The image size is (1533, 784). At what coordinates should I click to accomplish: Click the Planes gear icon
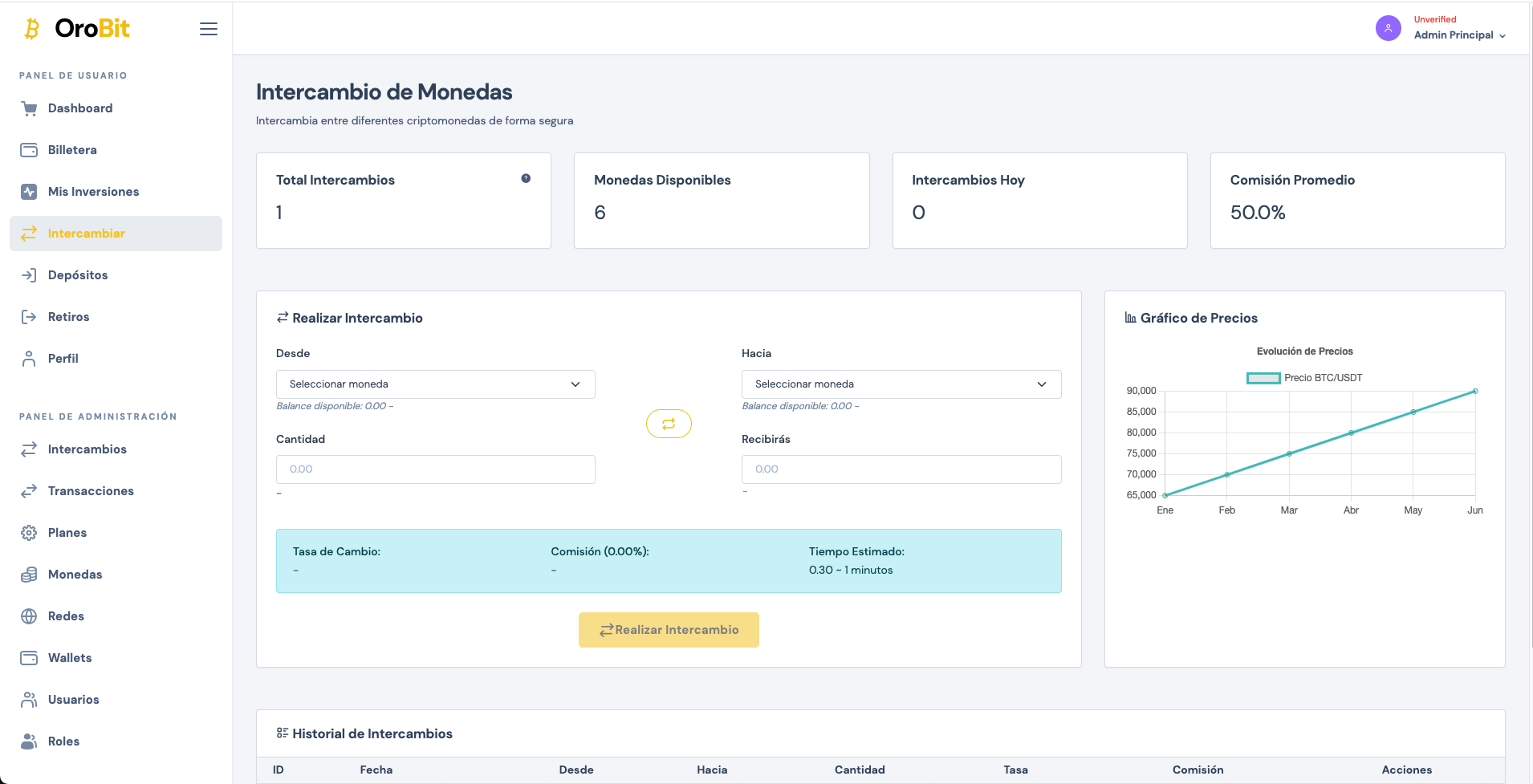pyautogui.click(x=29, y=533)
